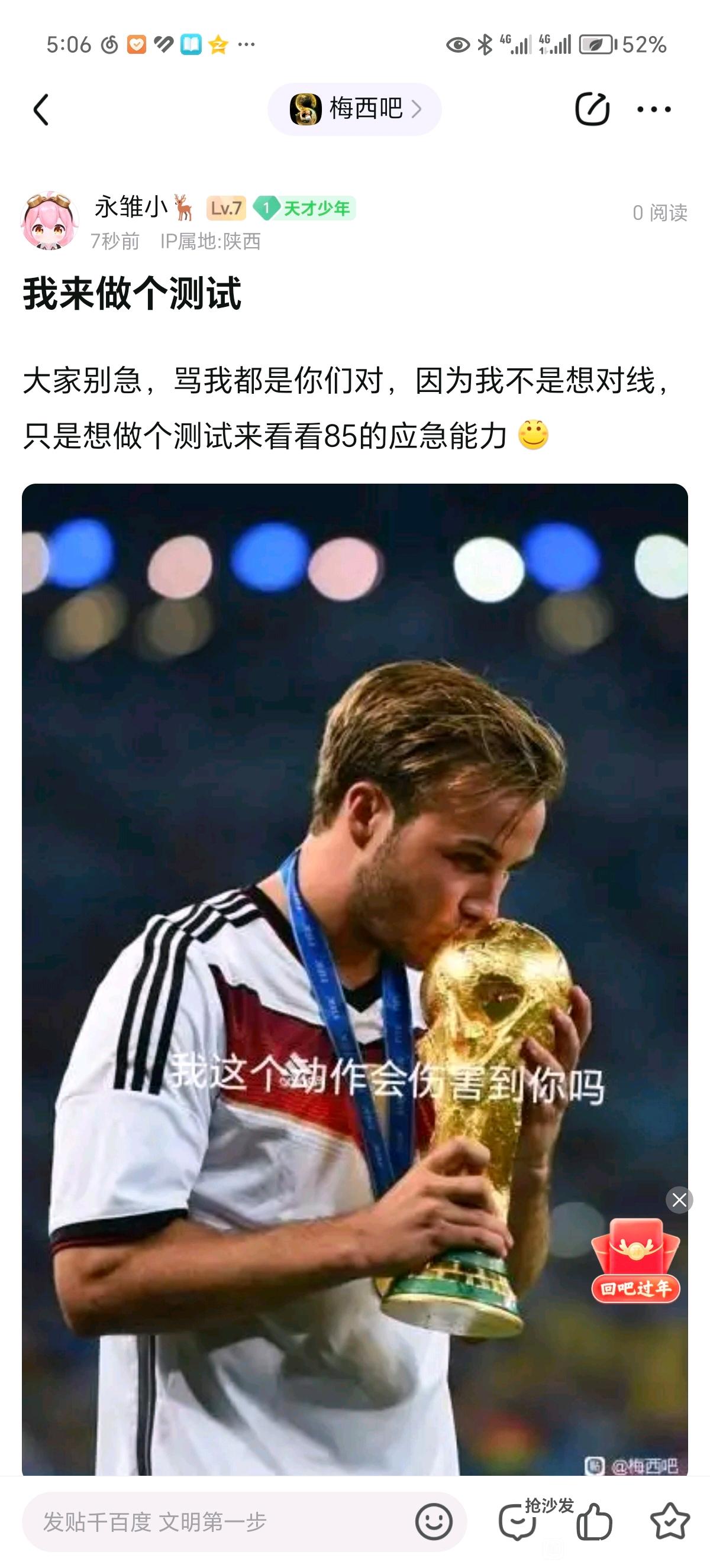Close the red envelope floating widget
Screen dimensions: 710x1568
pos(679,1200)
